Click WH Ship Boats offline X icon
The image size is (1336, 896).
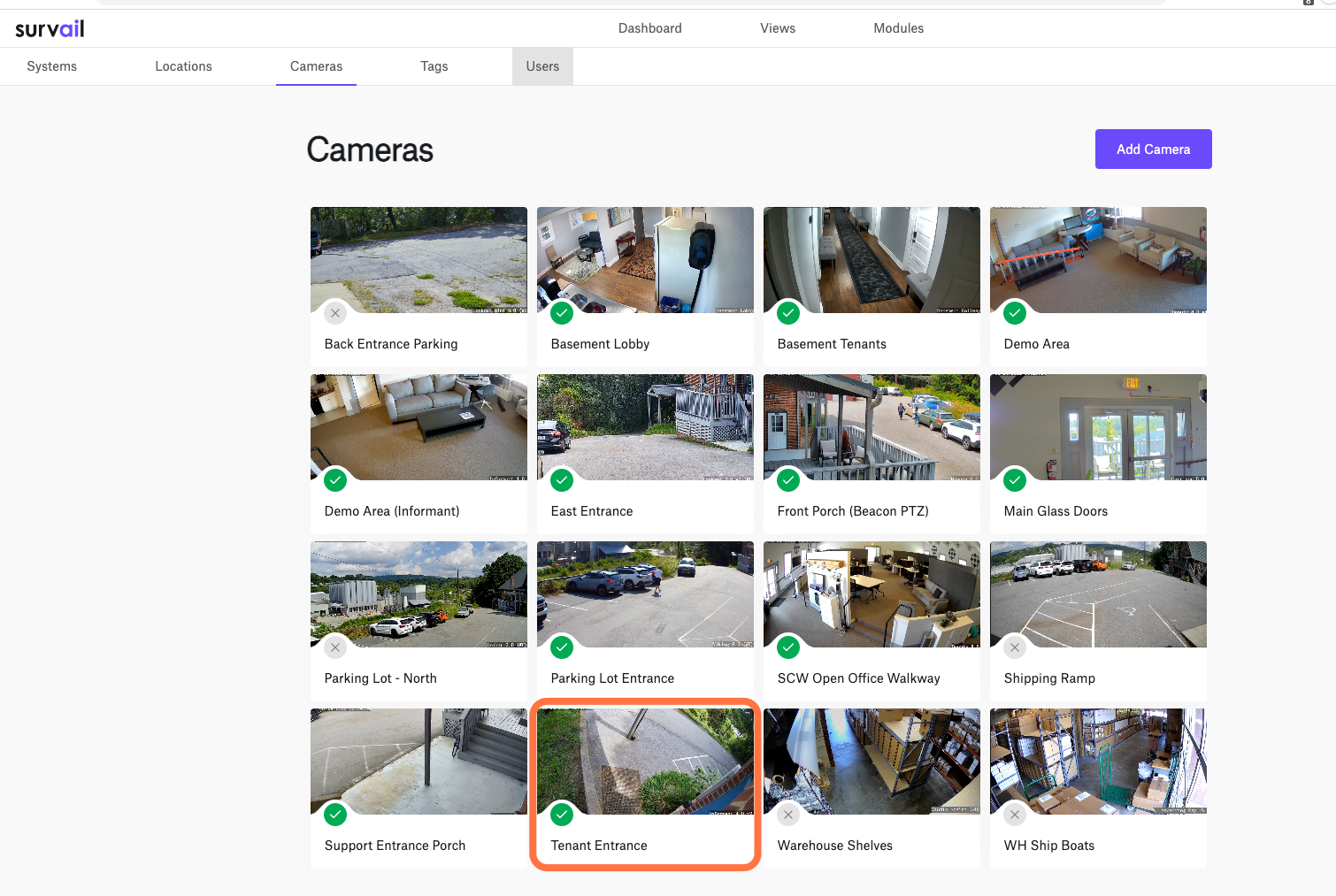tap(1015, 815)
